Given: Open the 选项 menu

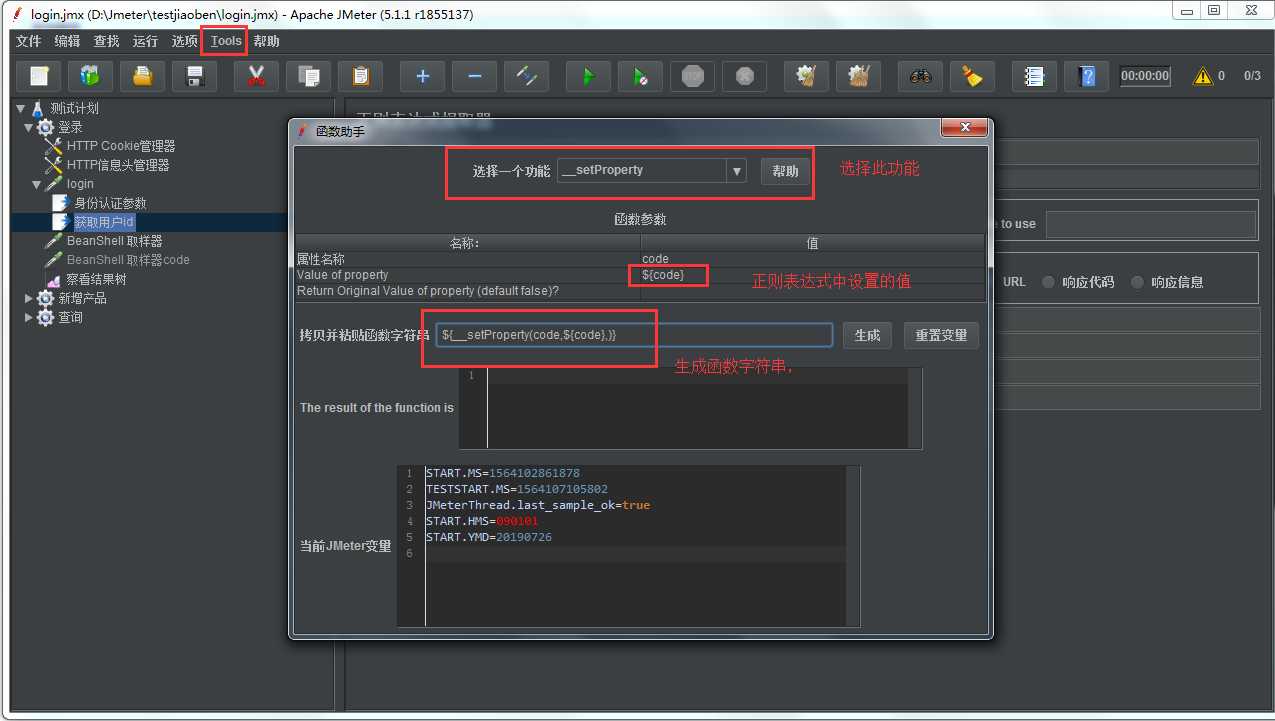Looking at the screenshot, I should pos(184,41).
